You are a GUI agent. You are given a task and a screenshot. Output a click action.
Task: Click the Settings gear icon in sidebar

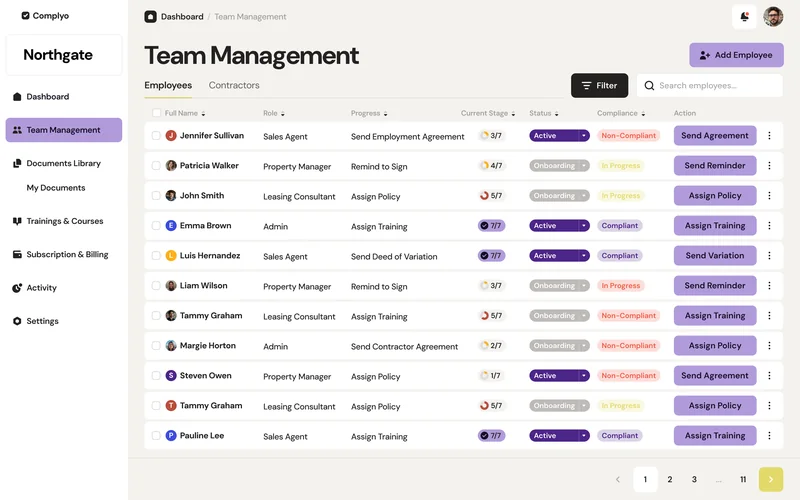pyautogui.click(x=17, y=321)
